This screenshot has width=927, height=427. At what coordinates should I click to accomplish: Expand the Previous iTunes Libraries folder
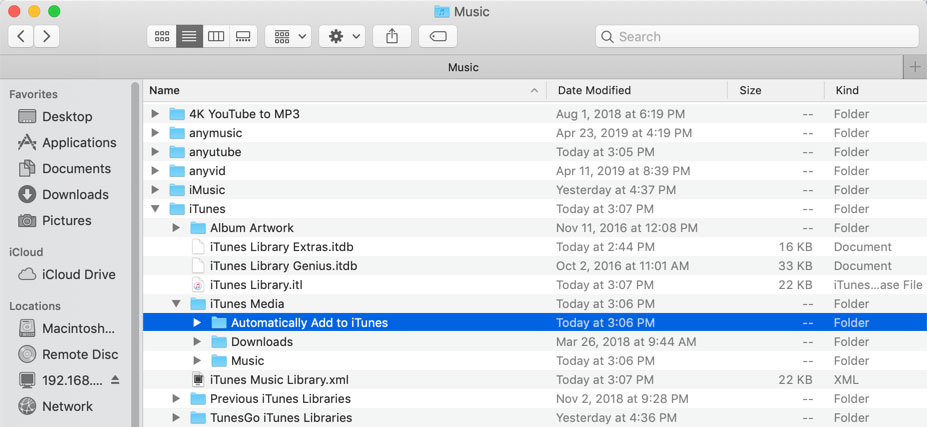tap(176, 399)
